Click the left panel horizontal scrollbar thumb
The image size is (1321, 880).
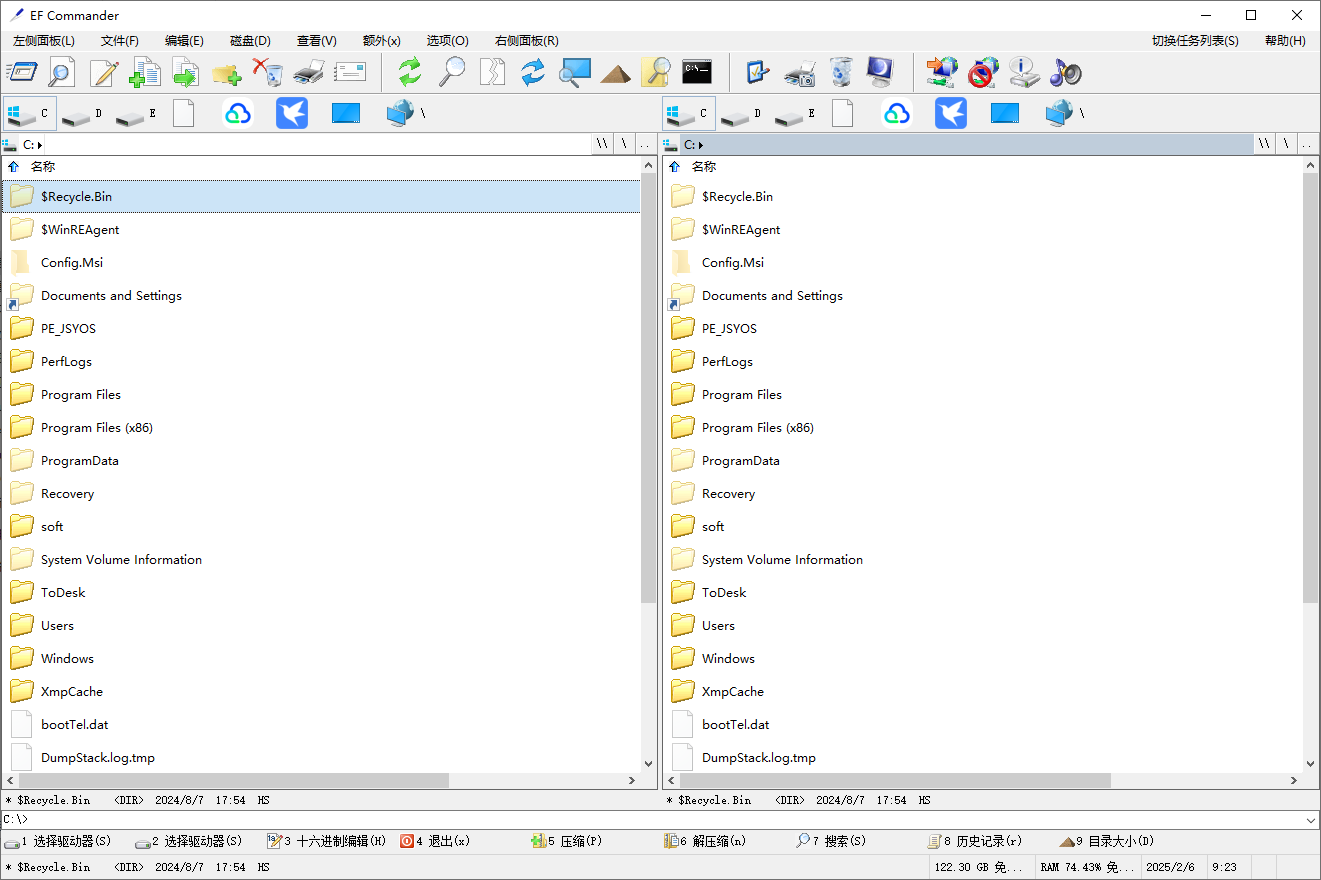233,780
